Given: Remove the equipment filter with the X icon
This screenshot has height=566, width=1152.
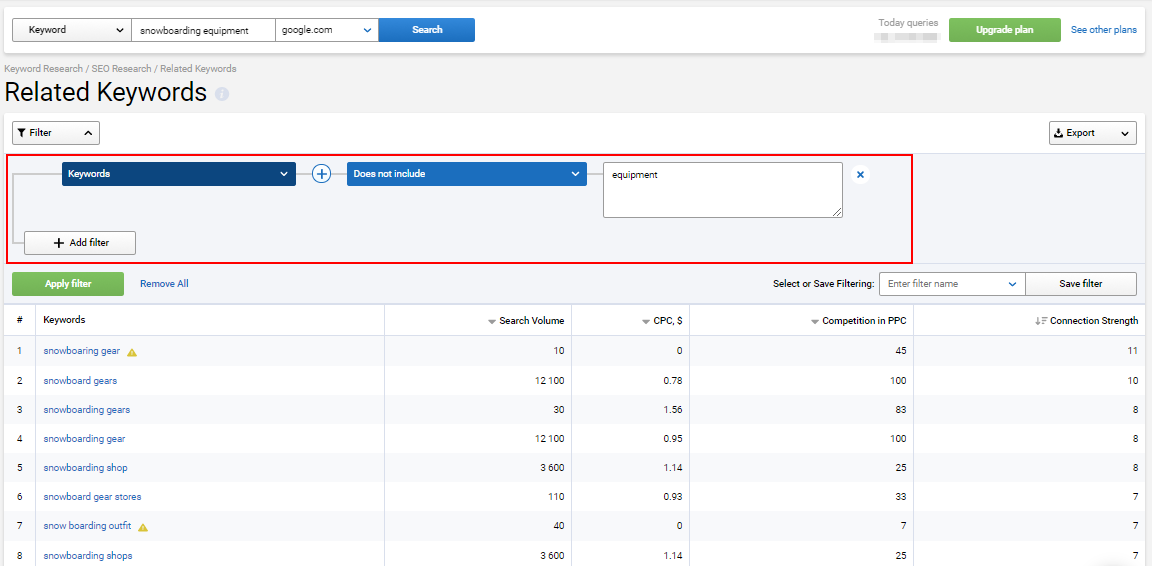Looking at the screenshot, I should (x=860, y=175).
